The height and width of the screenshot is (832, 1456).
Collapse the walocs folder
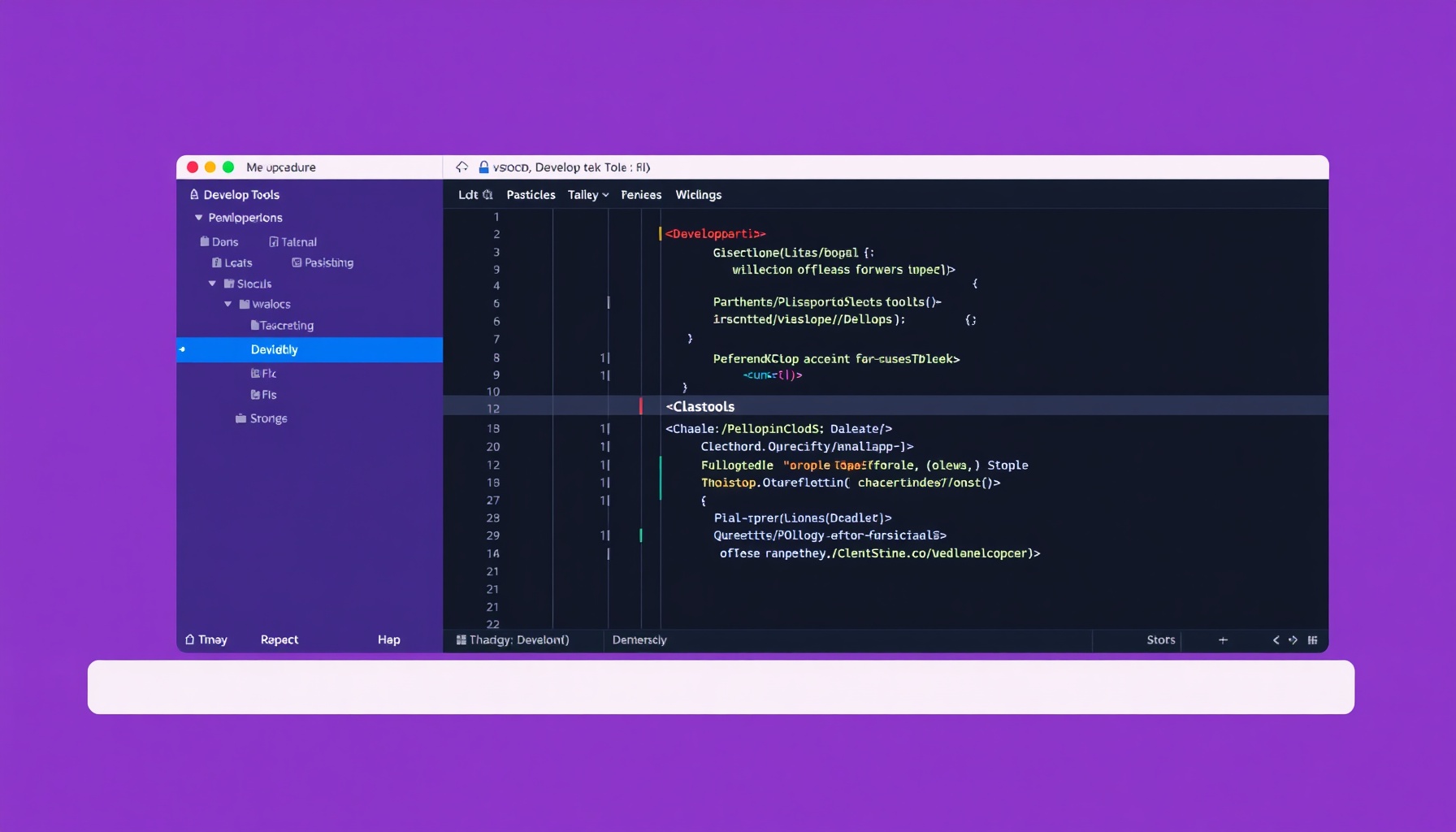coord(227,304)
